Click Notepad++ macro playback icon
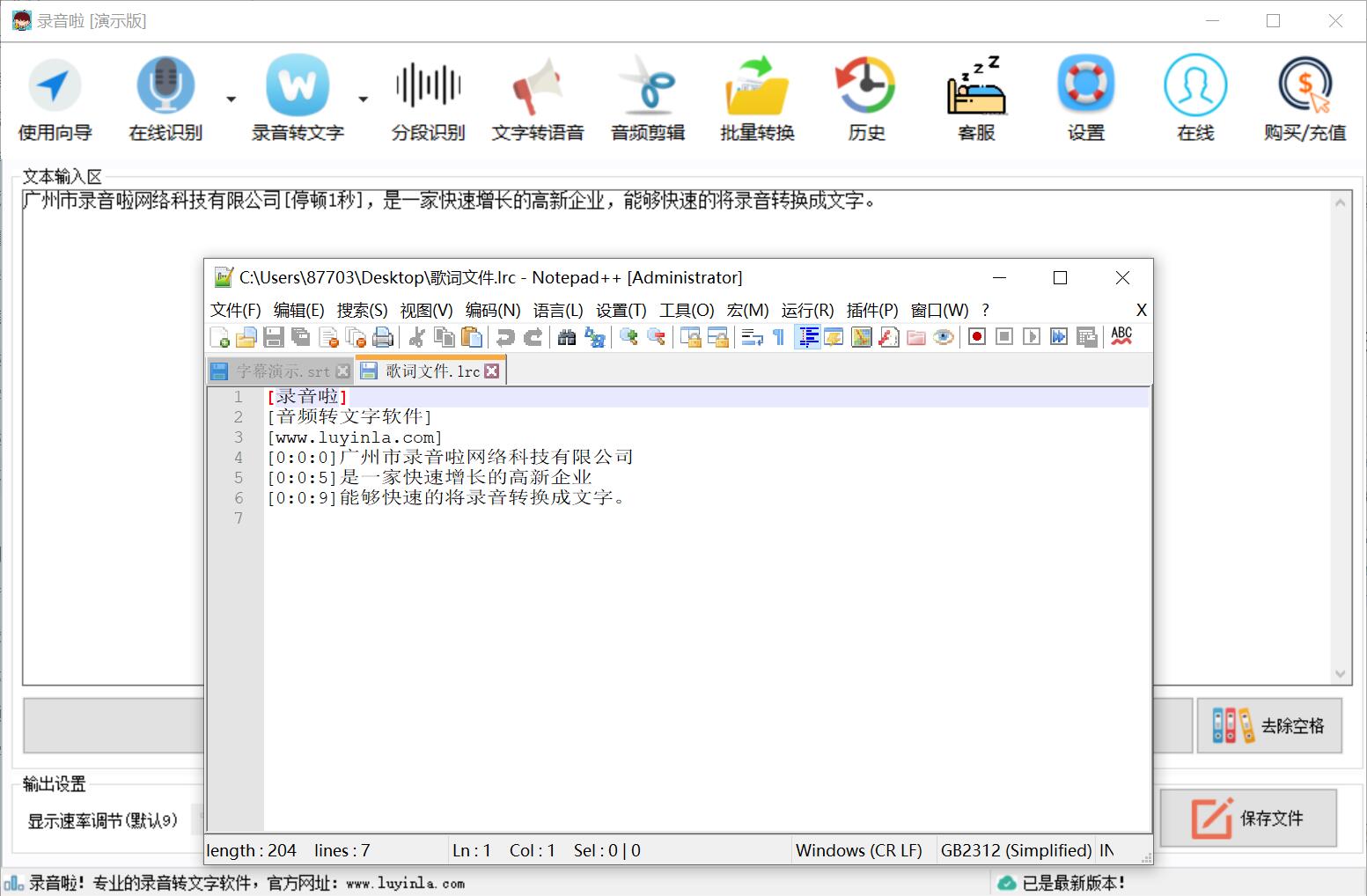1367x896 pixels. pos(1032,337)
